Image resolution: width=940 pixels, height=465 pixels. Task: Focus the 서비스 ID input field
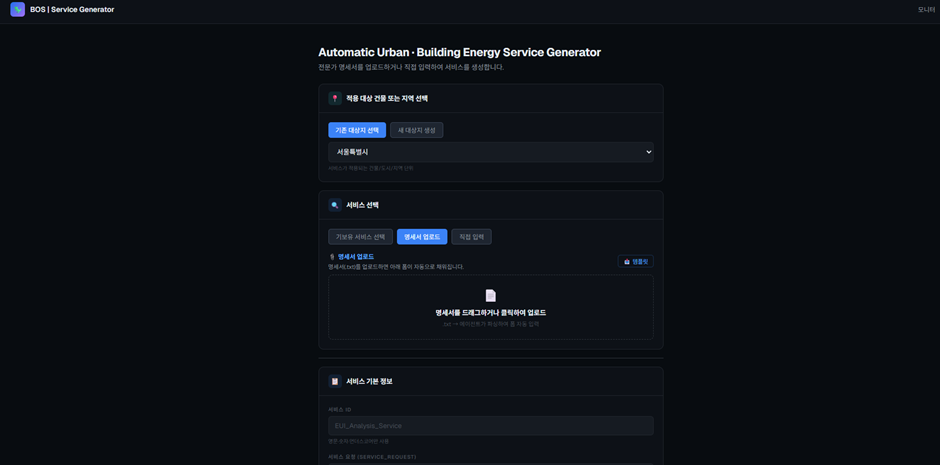point(490,425)
